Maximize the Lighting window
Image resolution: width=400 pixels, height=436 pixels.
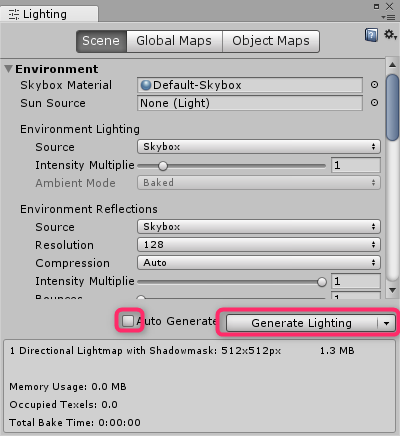click(376, 6)
